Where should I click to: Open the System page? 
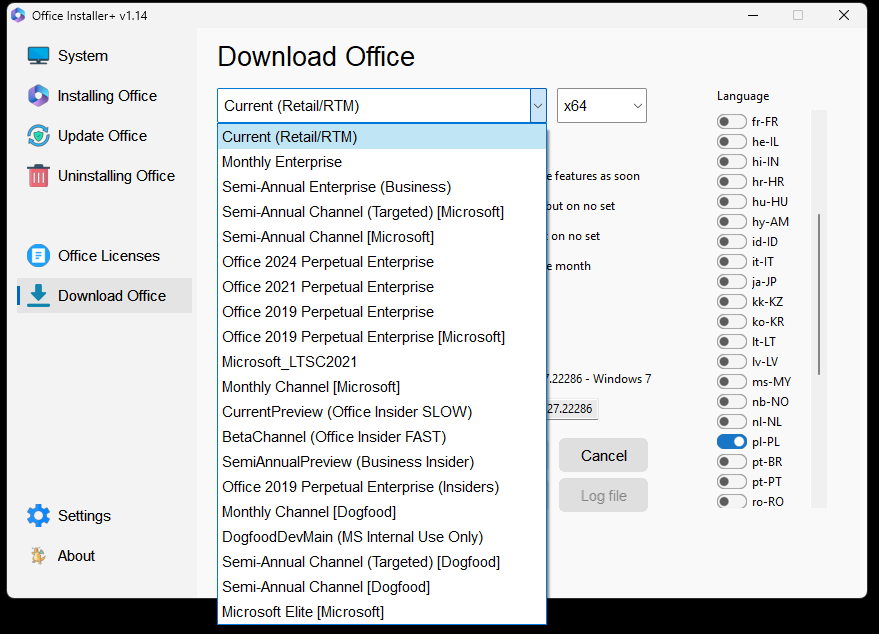pyautogui.click(x=83, y=55)
